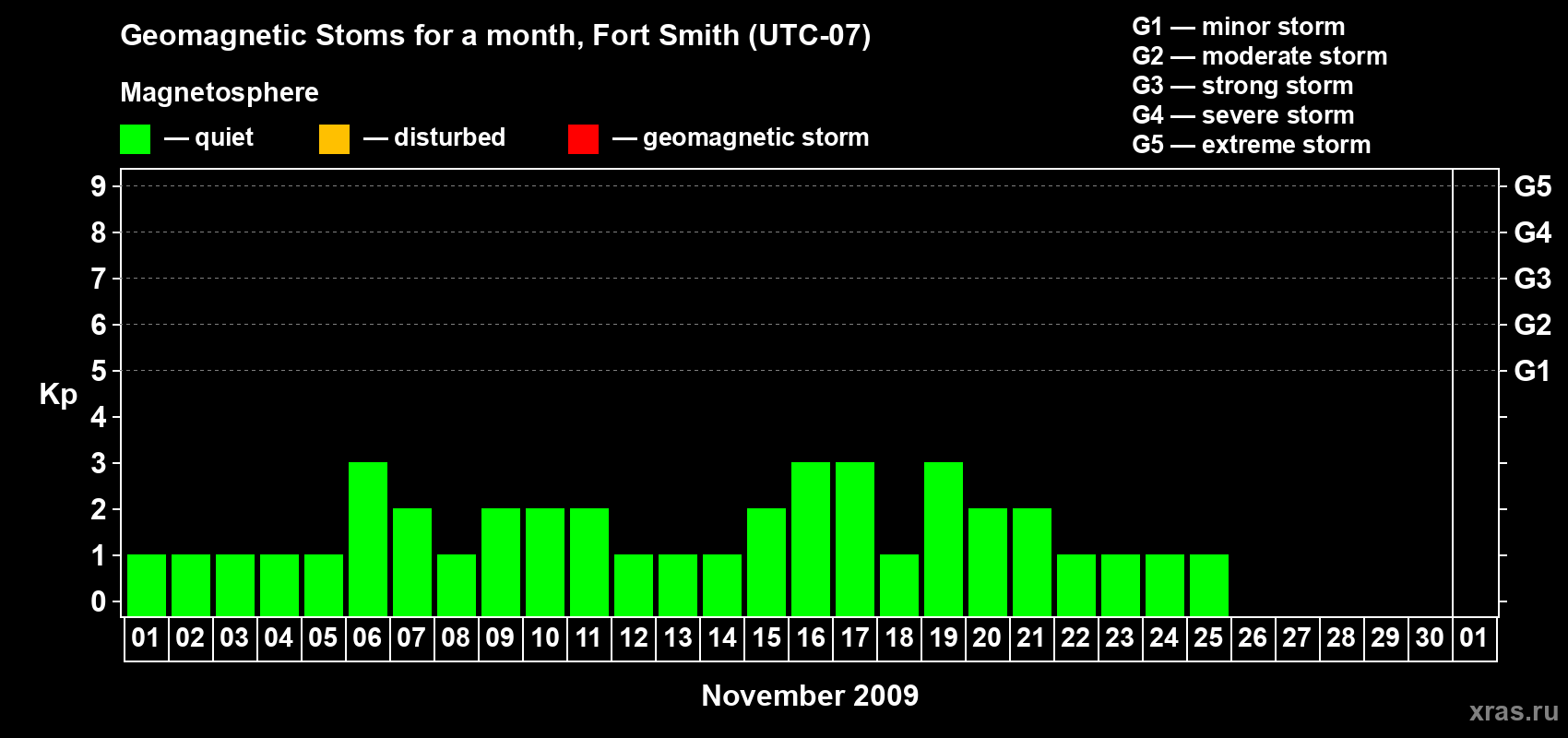Click date cell '03' on x-axis
This screenshot has height=738, width=1568.
tap(234, 638)
